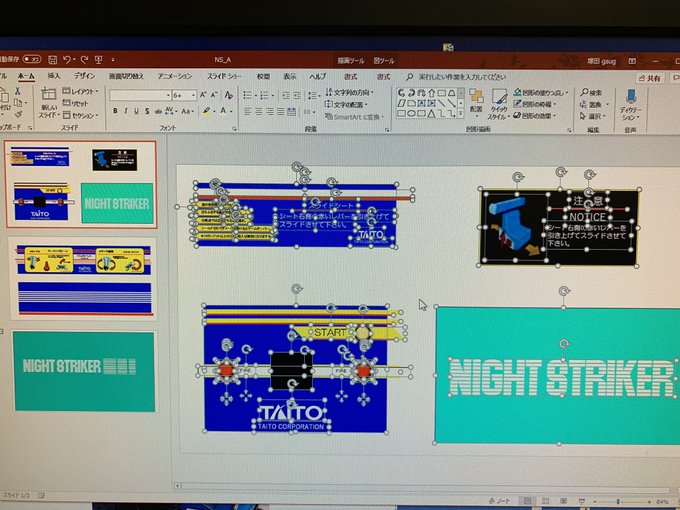The image size is (680, 510).
Task: Open the Animations (アニメーション) tab
Action: [x=174, y=76]
